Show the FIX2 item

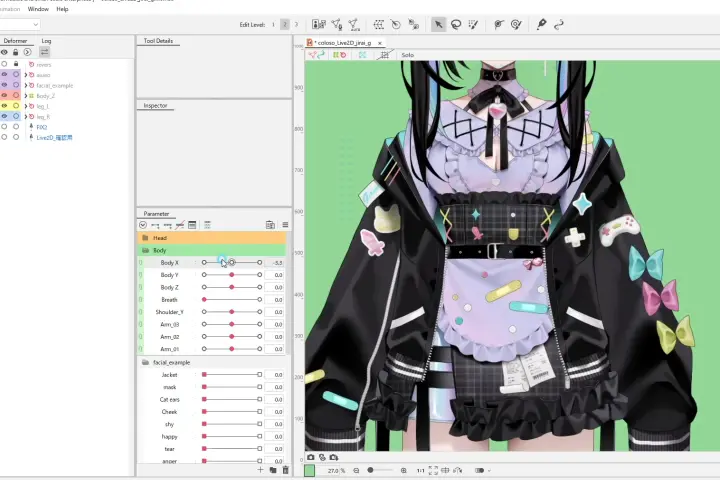pyautogui.click(x=4, y=126)
